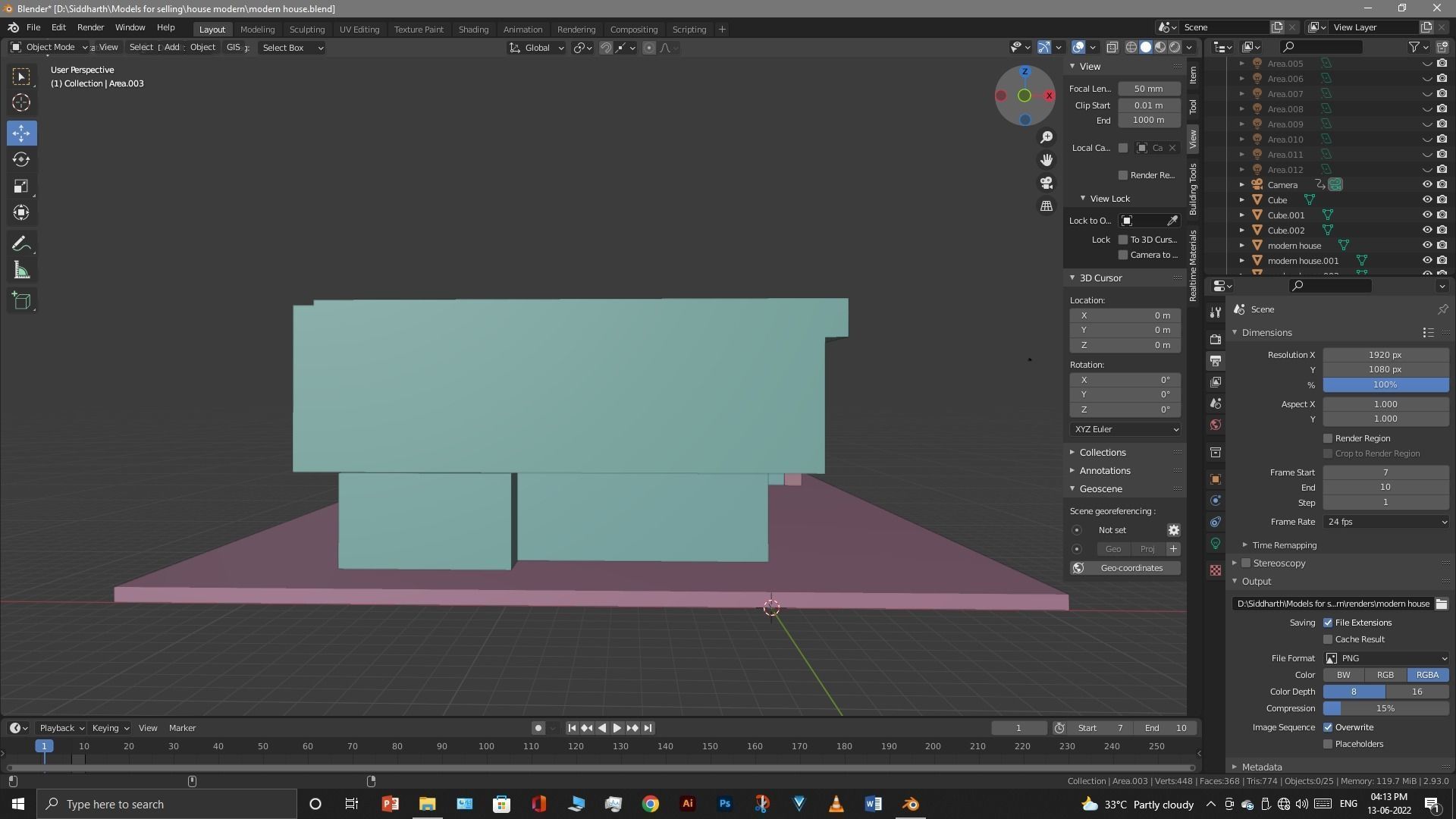Screen dimensions: 1456x819
Task: Play animation in timeline
Action: tap(617, 728)
